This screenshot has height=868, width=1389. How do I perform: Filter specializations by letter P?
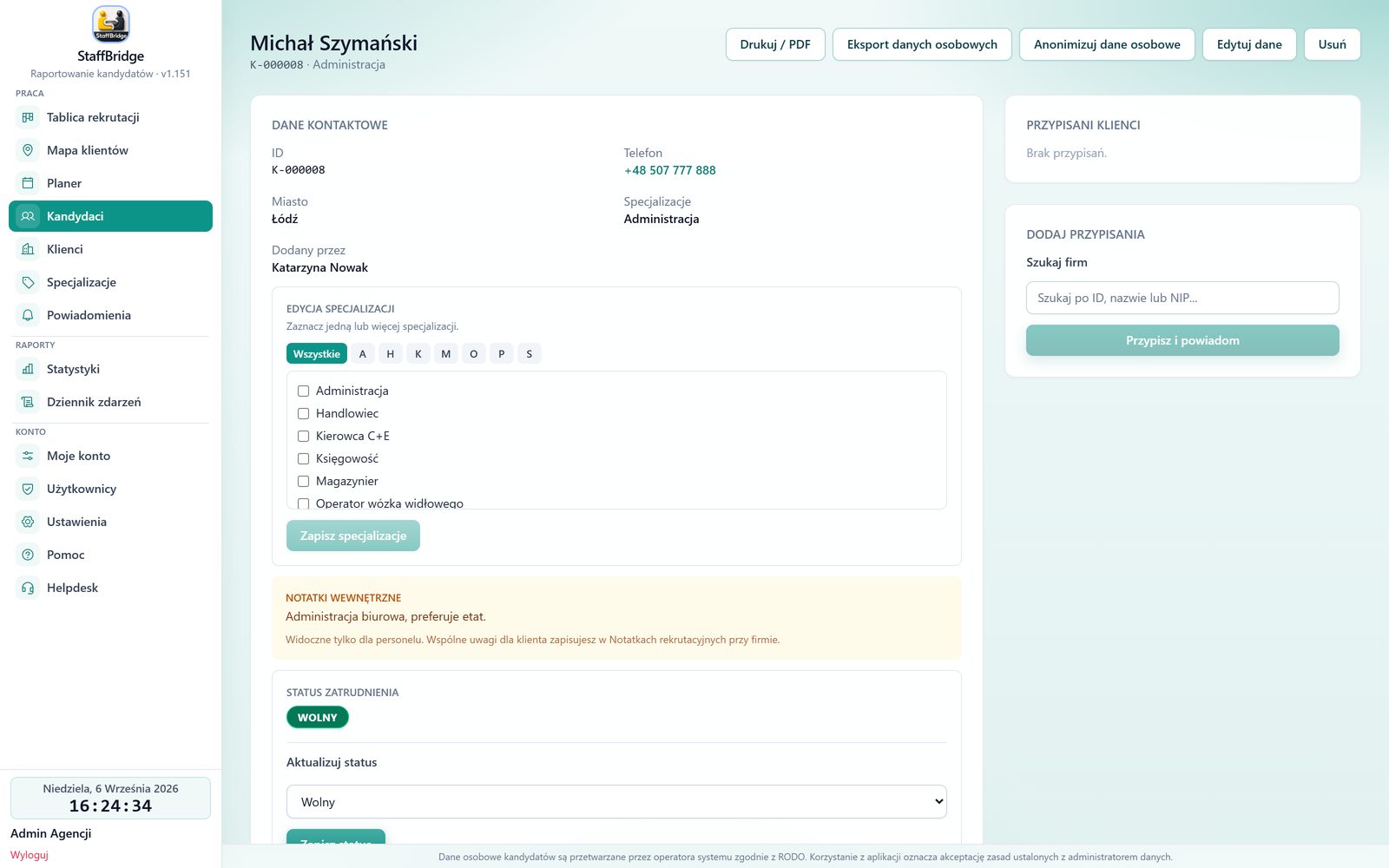(x=502, y=353)
